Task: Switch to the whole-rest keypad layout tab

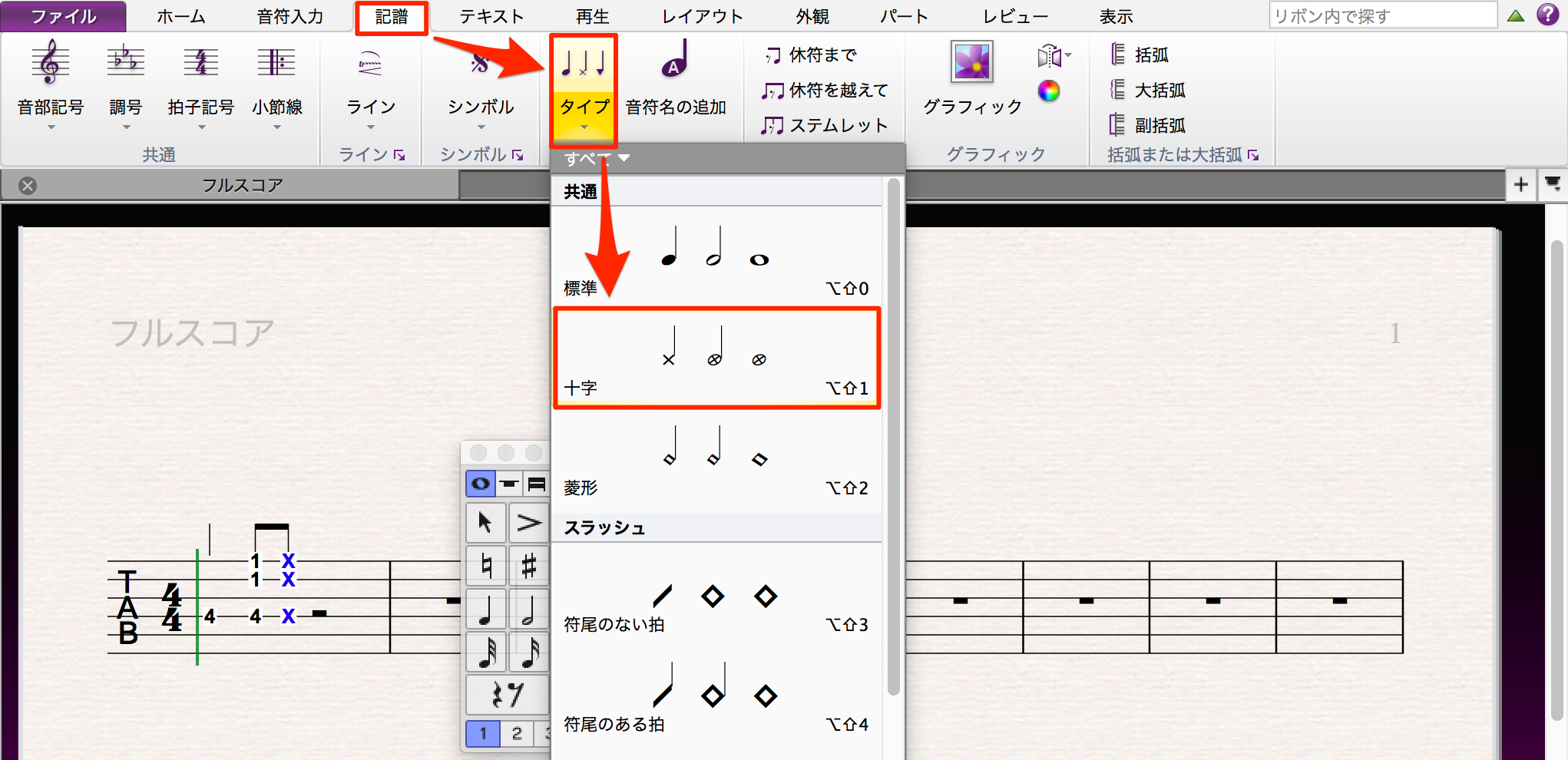Action: pyautogui.click(x=509, y=484)
